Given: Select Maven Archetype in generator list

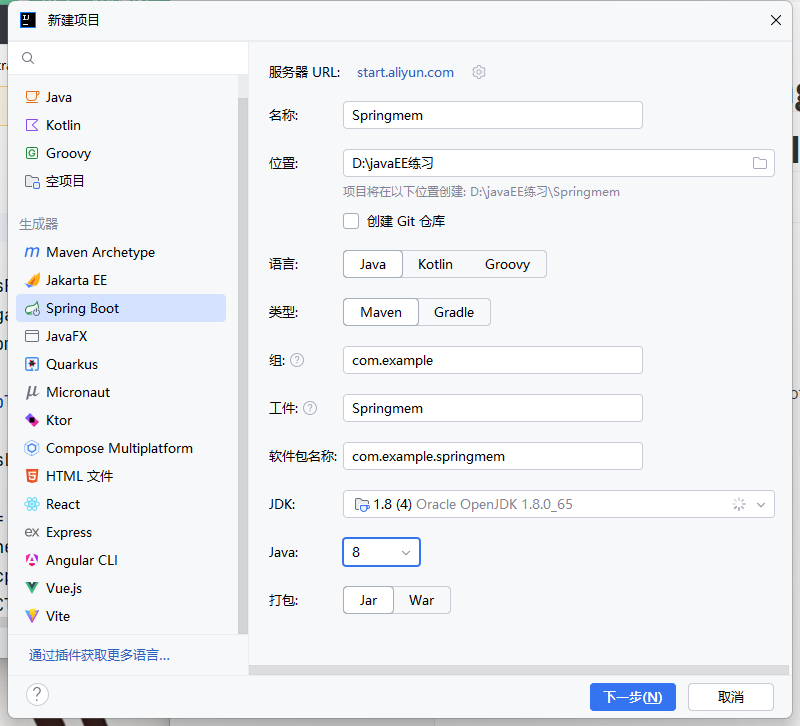Looking at the screenshot, I should point(100,252).
